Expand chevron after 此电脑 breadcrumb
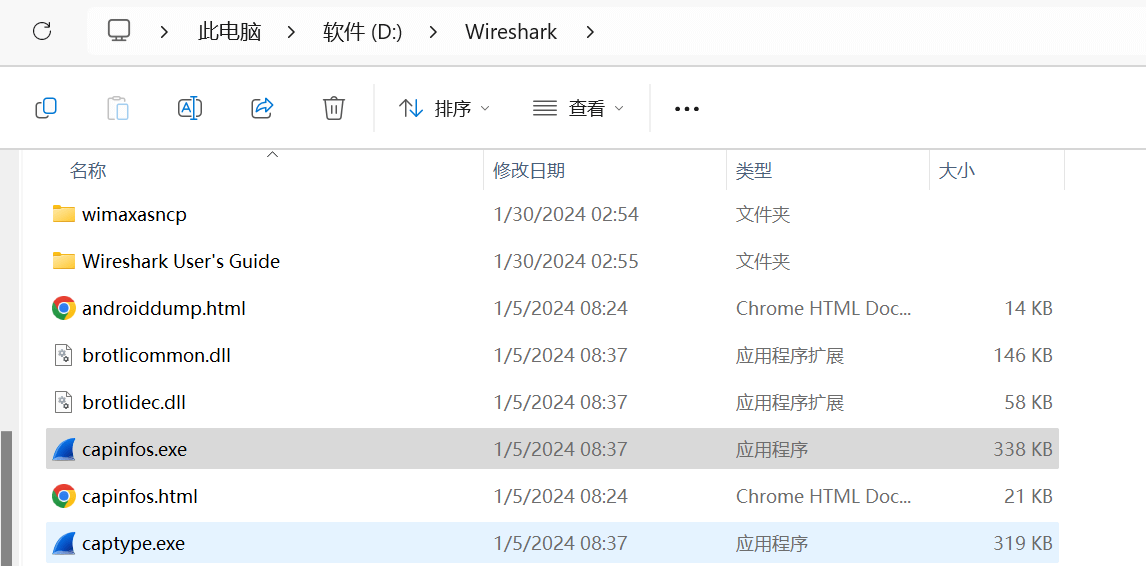This screenshot has width=1146, height=566. [292, 31]
